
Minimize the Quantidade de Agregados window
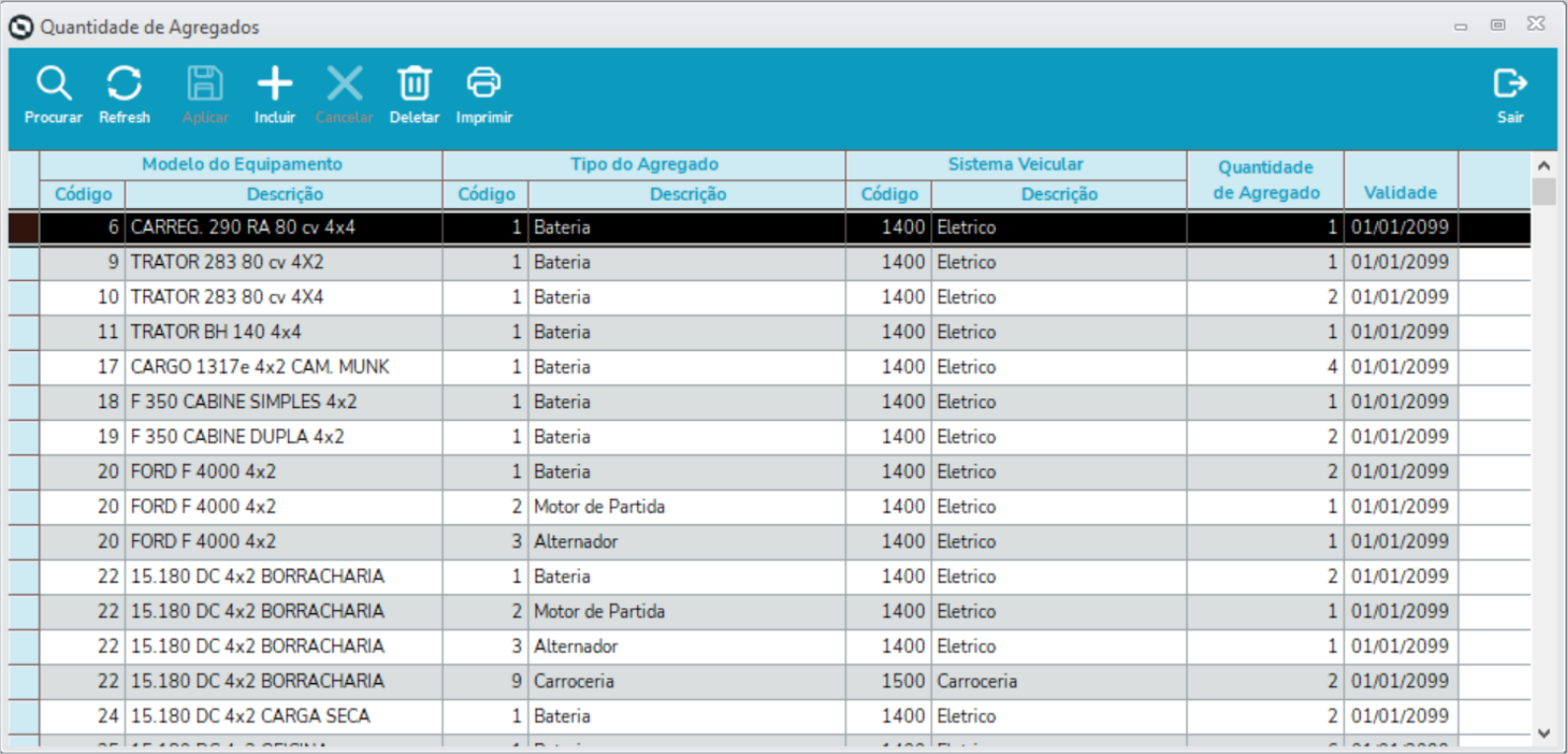1461,27
